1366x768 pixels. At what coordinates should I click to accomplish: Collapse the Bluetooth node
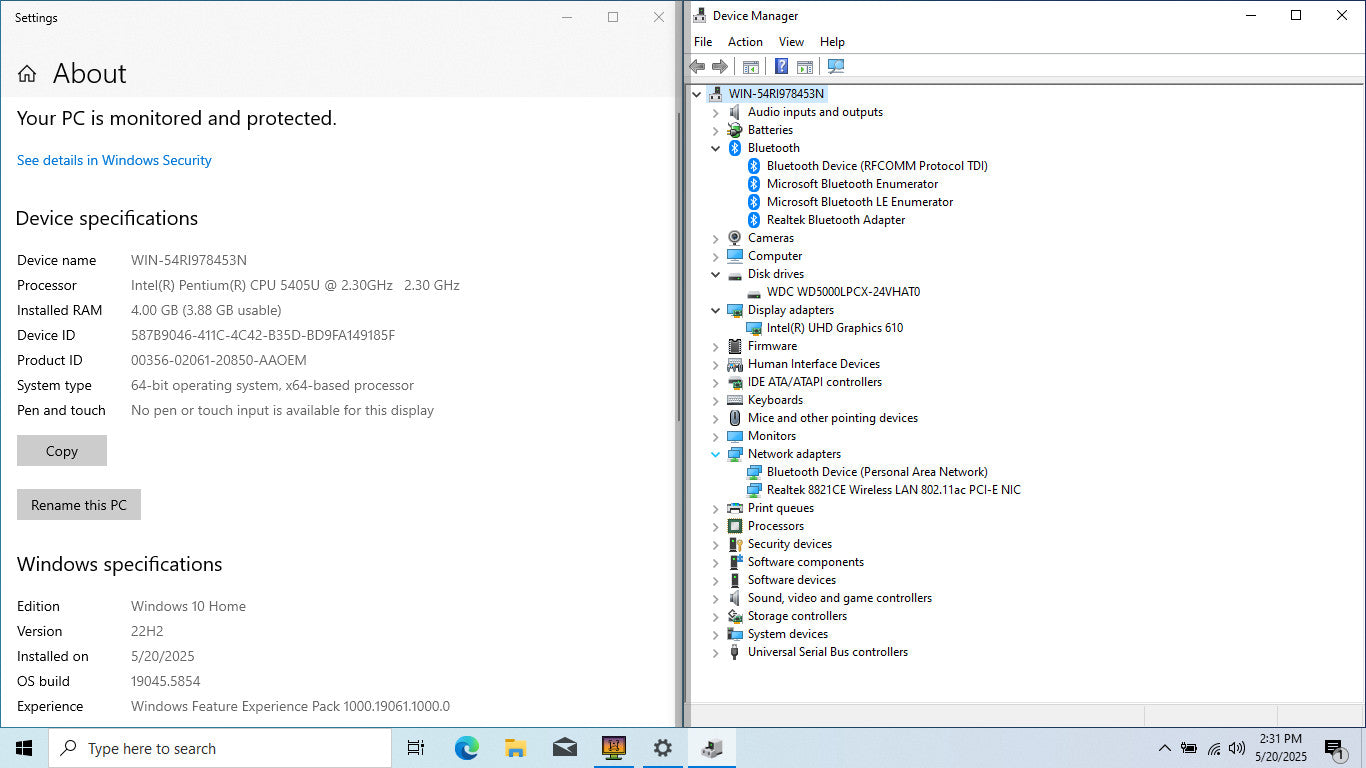[x=715, y=148]
